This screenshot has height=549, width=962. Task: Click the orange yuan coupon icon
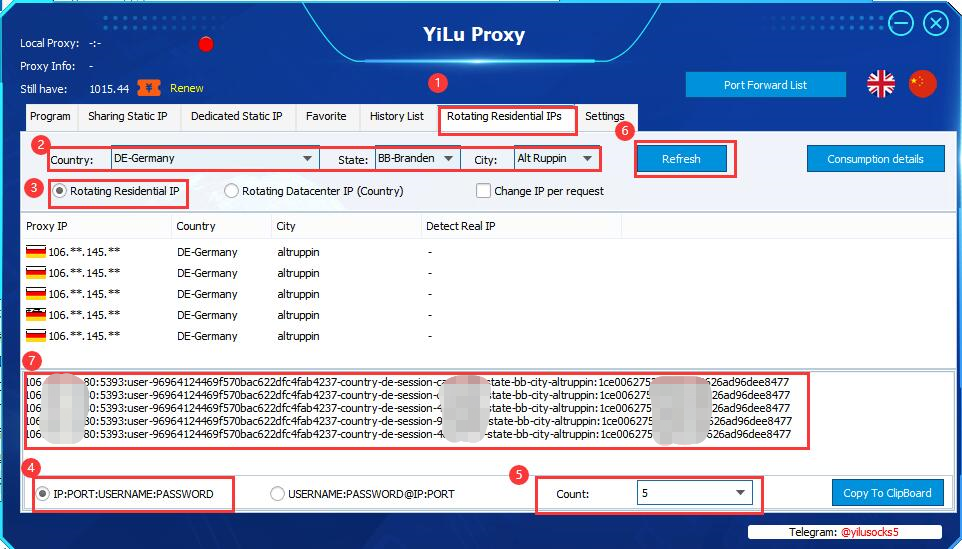148,88
